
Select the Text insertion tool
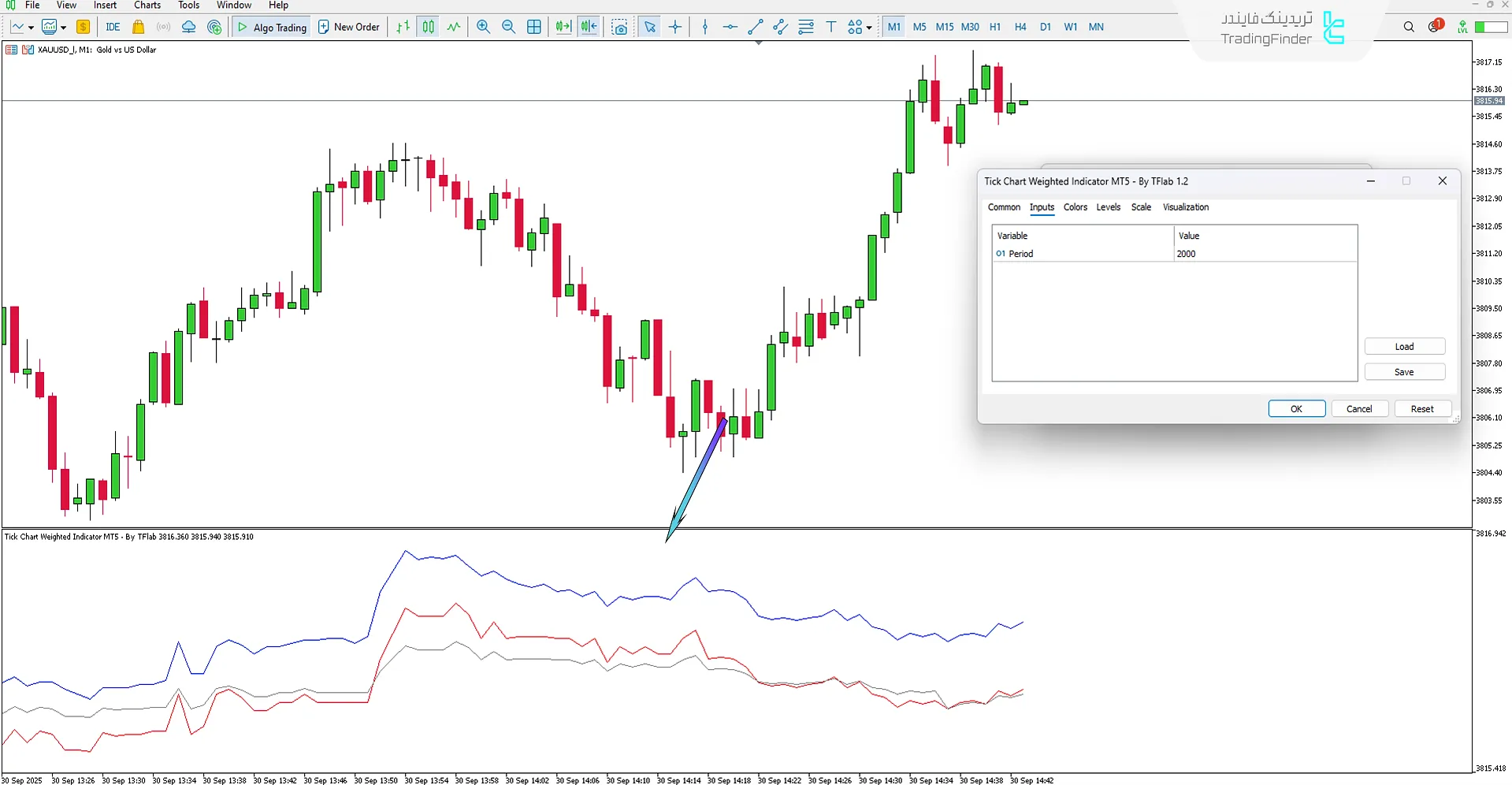(x=831, y=26)
